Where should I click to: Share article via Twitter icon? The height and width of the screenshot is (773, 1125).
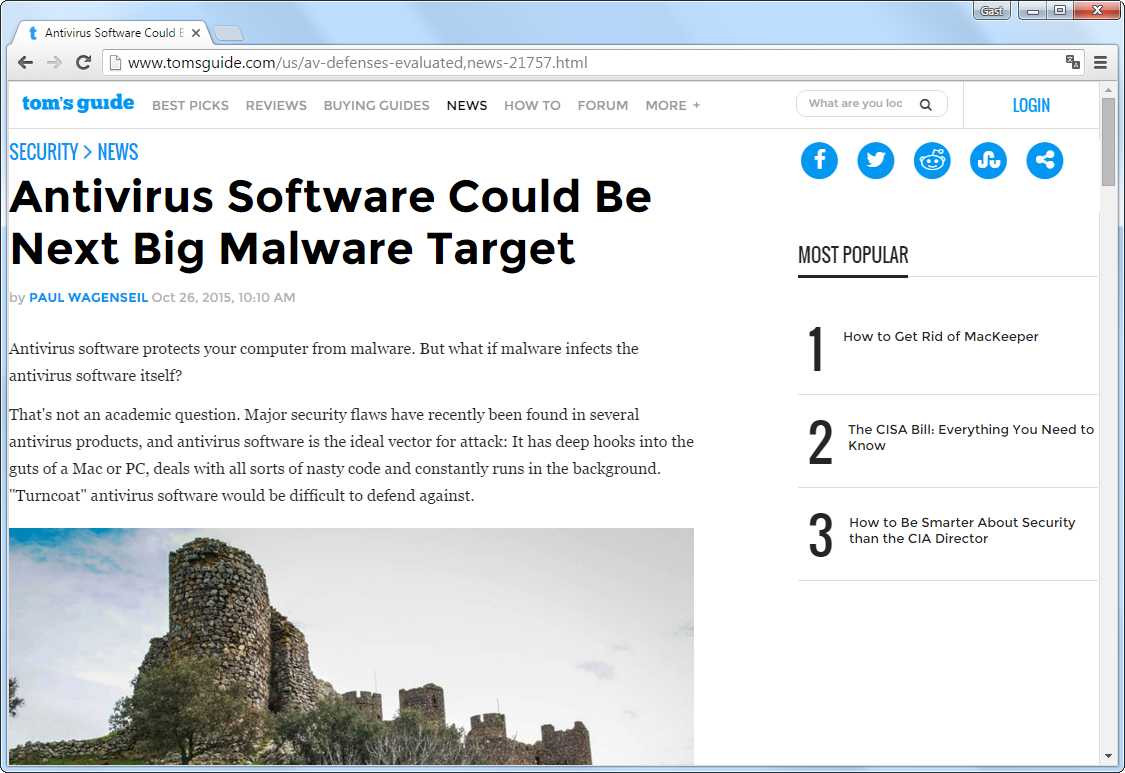point(876,160)
